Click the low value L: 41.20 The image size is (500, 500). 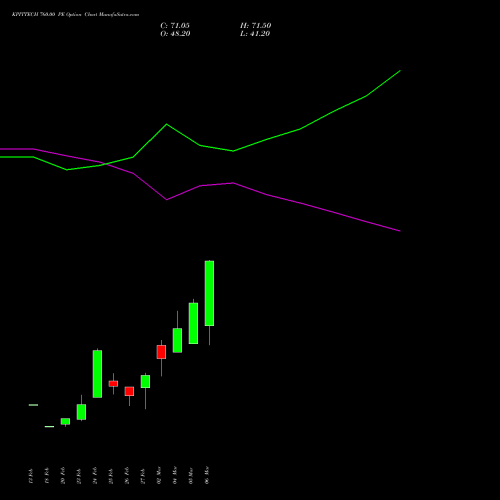click(255, 34)
